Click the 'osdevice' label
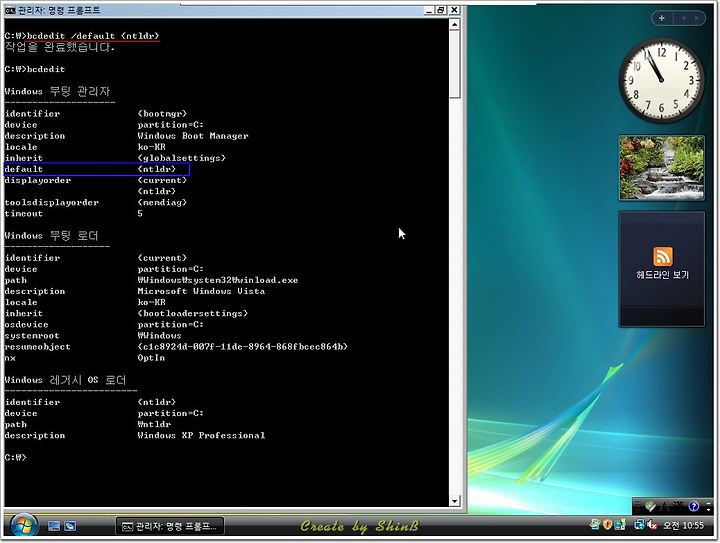Viewport: 720px width, 543px height. coord(26,325)
